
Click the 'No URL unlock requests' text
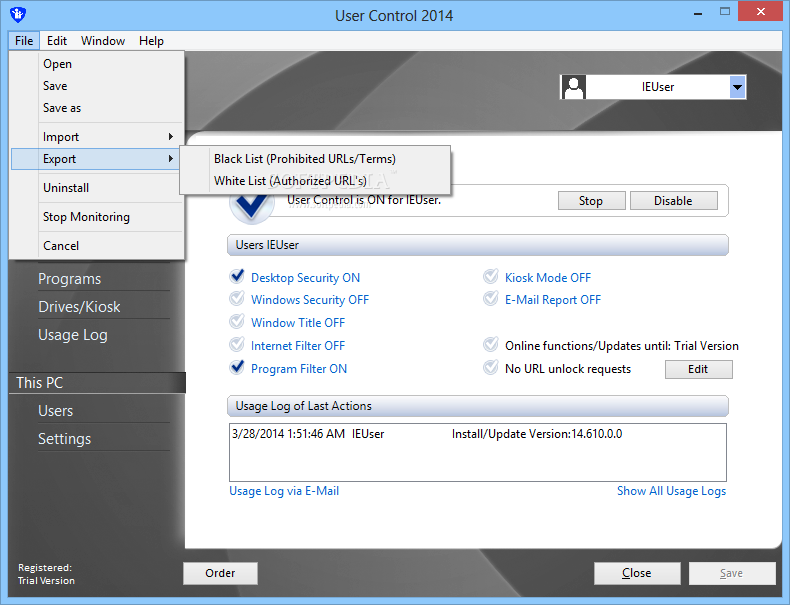tap(568, 369)
